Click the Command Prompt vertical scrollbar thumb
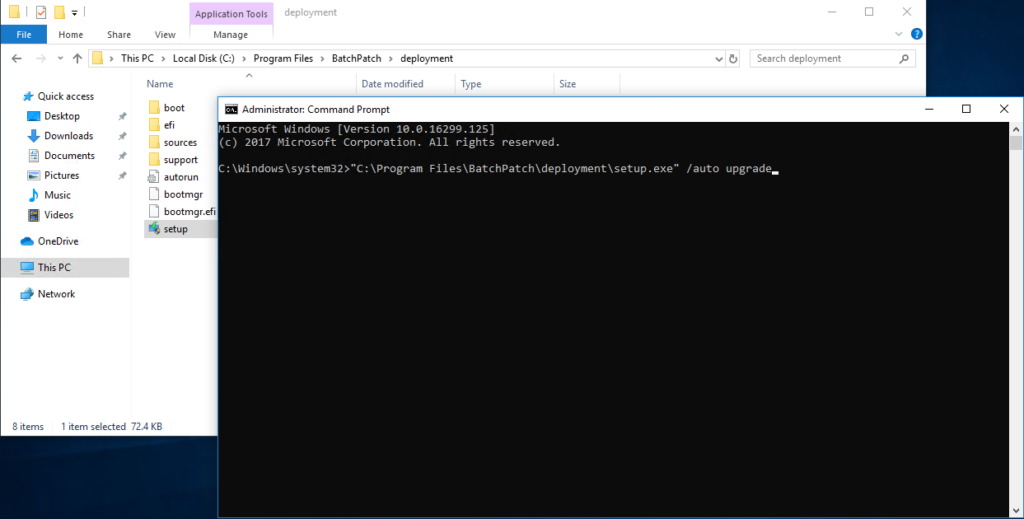 point(1016,143)
